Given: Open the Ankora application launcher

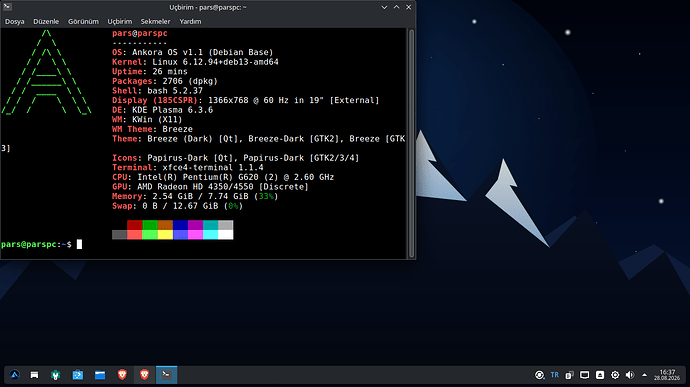Looking at the screenshot, I should (x=15, y=375).
